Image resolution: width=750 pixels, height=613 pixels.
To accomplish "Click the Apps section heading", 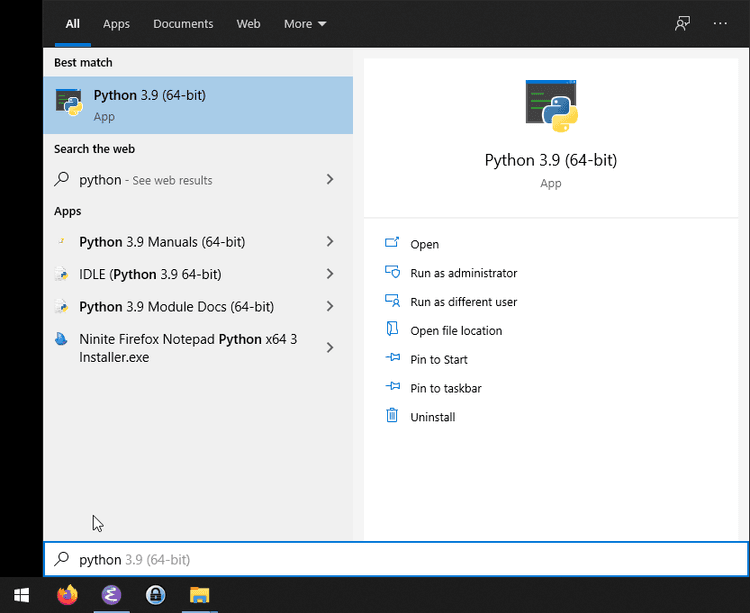I will [x=67, y=211].
